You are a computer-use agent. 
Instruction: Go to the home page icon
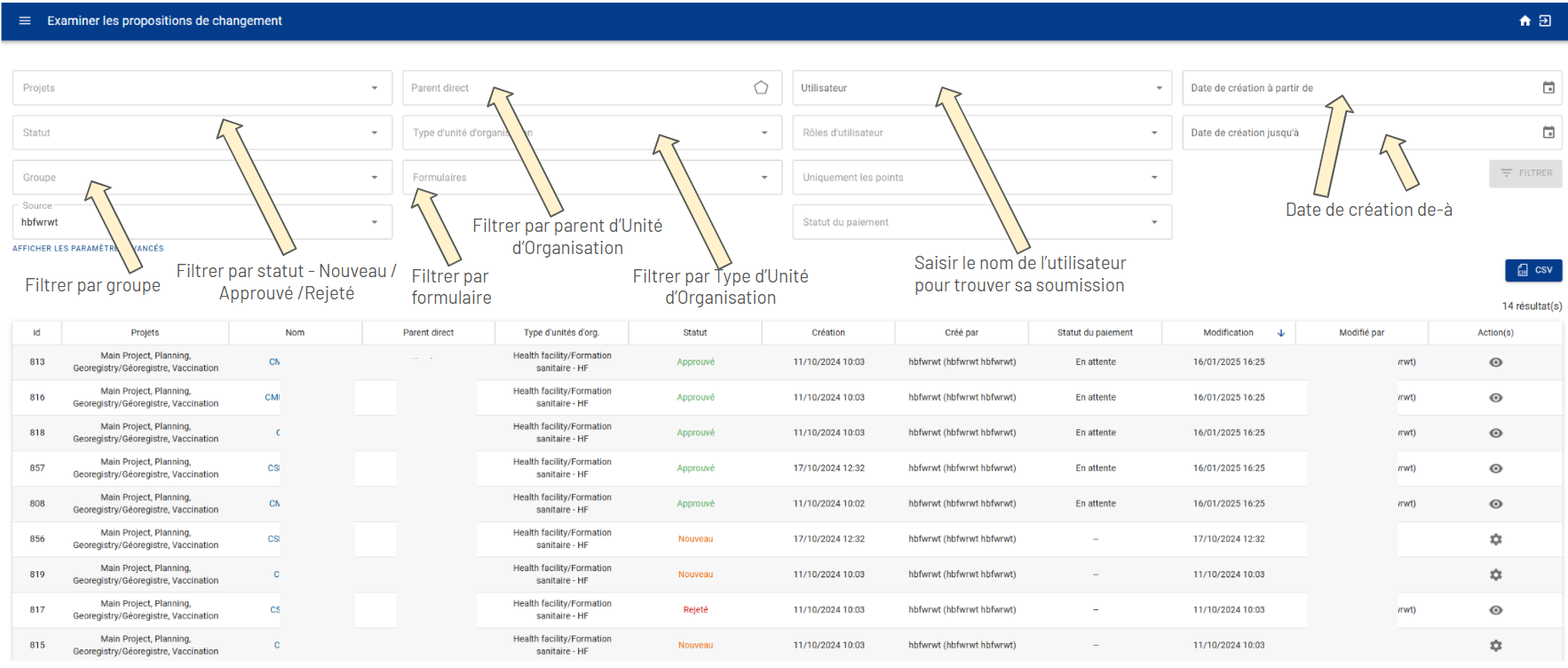[x=1524, y=20]
